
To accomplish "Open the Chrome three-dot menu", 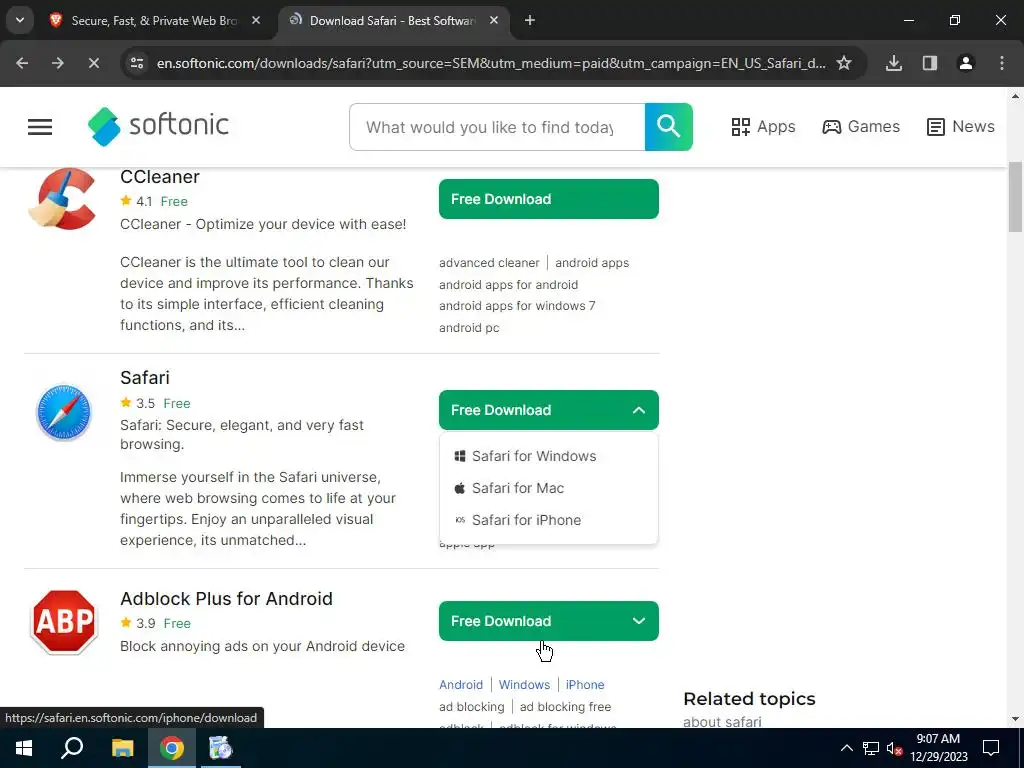I will pos(1002,63).
